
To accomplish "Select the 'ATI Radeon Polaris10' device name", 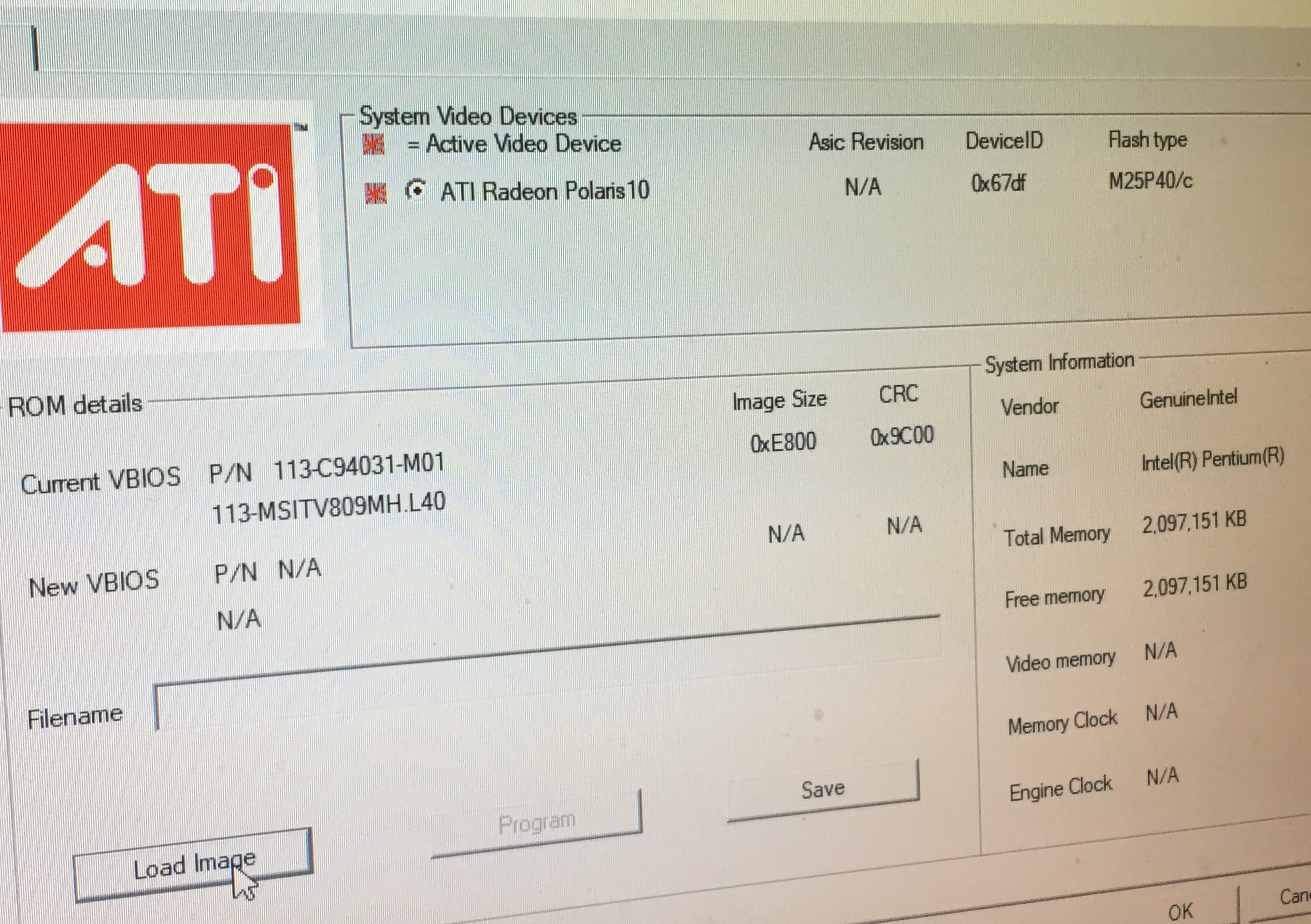I will click(545, 191).
